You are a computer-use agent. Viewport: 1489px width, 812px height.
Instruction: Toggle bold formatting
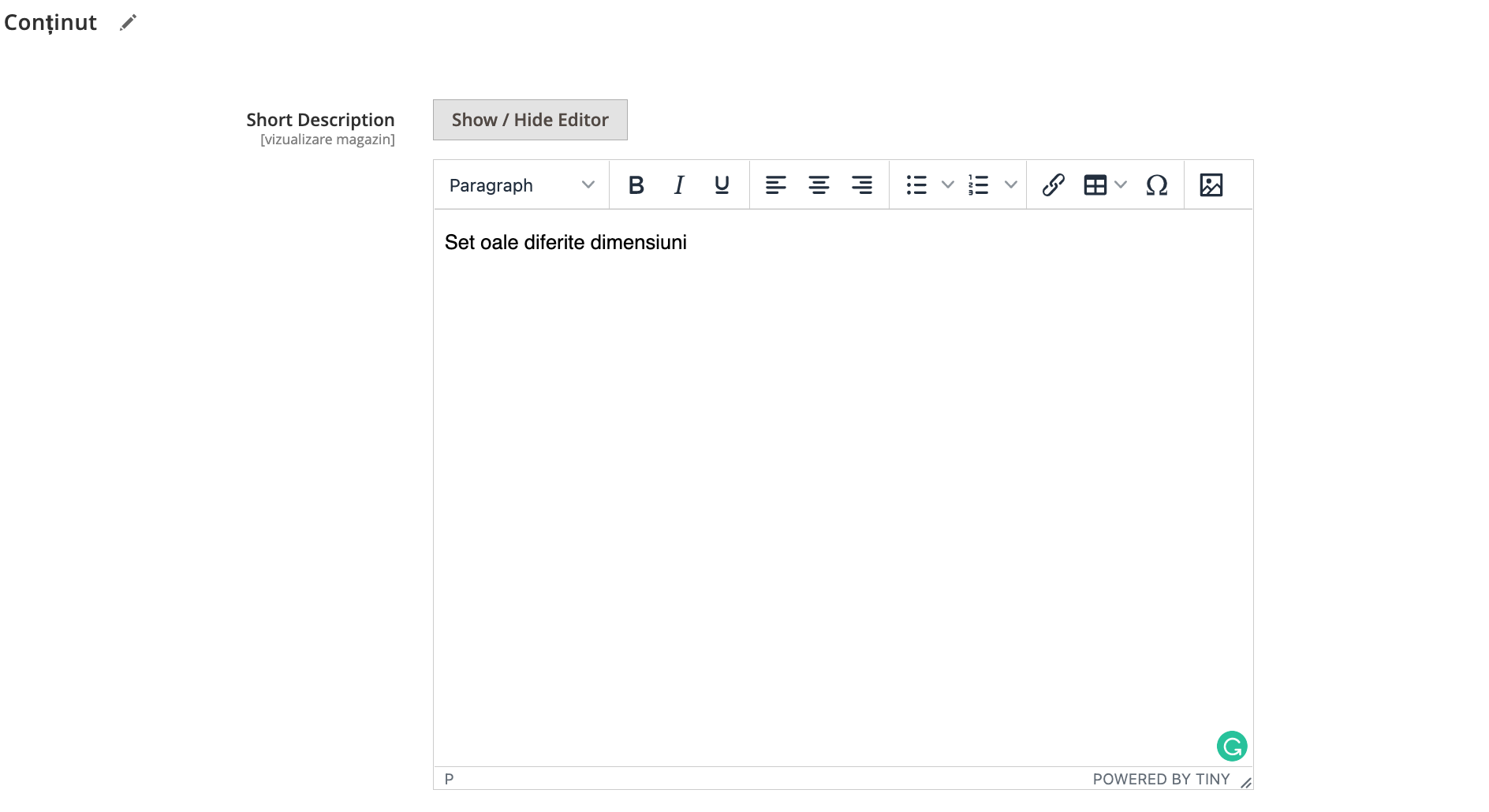click(636, 185)
